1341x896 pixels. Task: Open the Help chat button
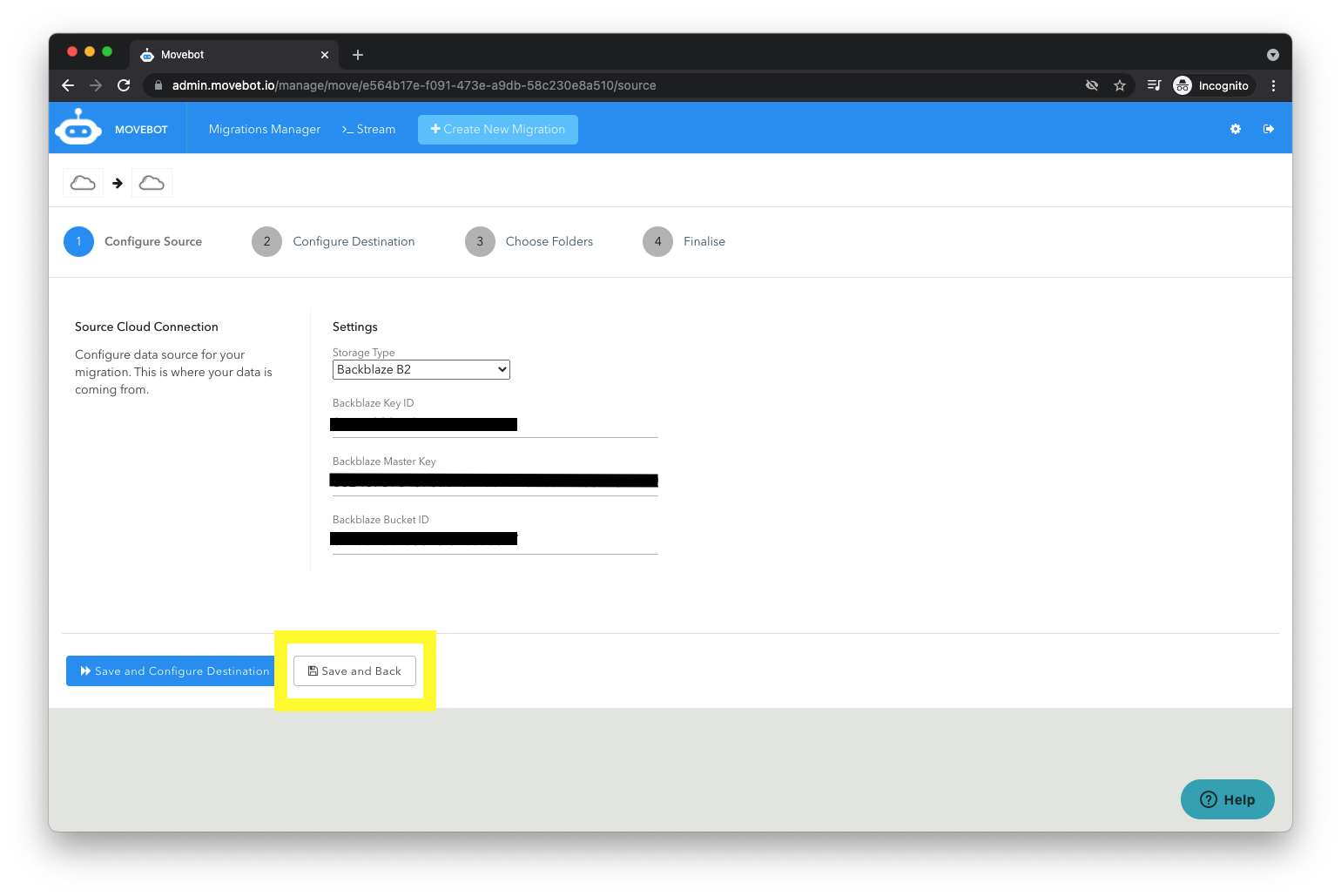[1228, 799]
